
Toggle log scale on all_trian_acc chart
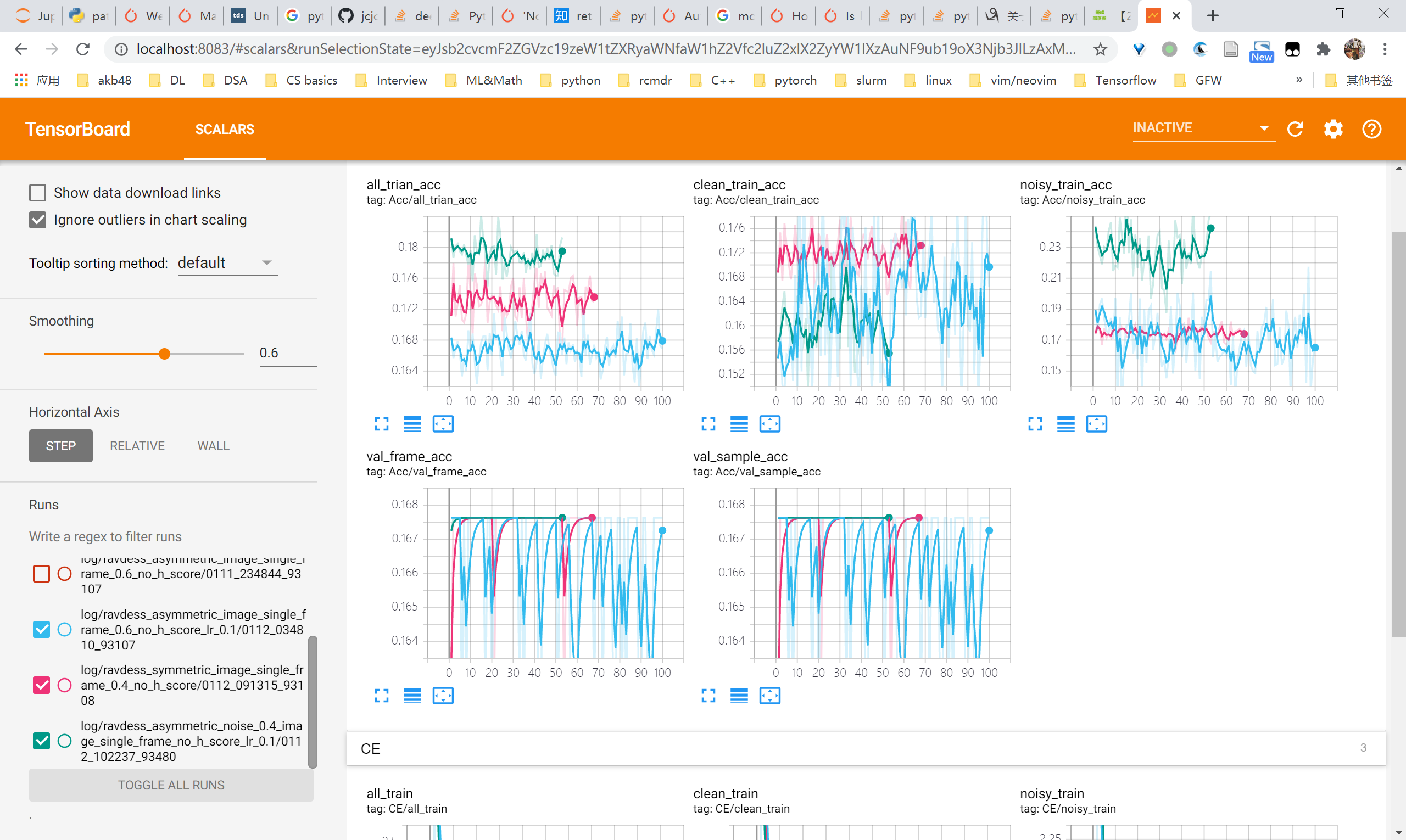coord(412,424)
